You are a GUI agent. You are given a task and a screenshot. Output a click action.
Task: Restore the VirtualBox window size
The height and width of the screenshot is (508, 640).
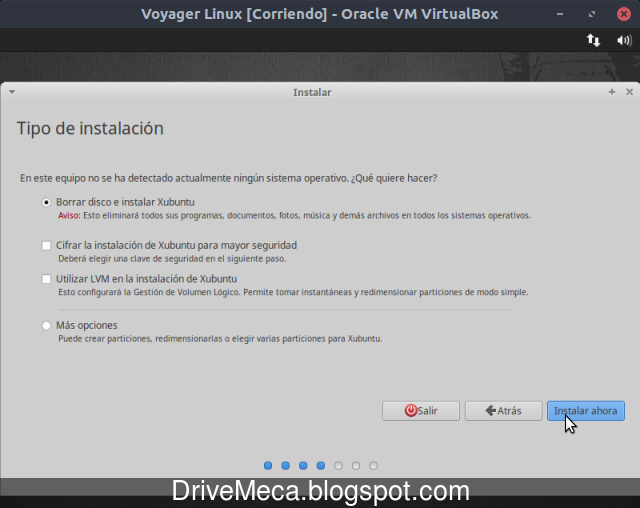(592, 14)
